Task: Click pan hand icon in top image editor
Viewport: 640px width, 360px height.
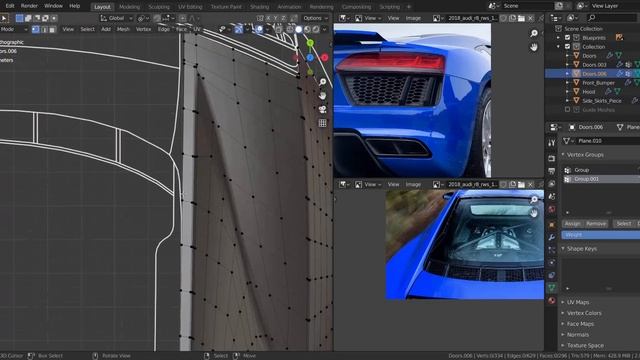Action: point(534,47)
